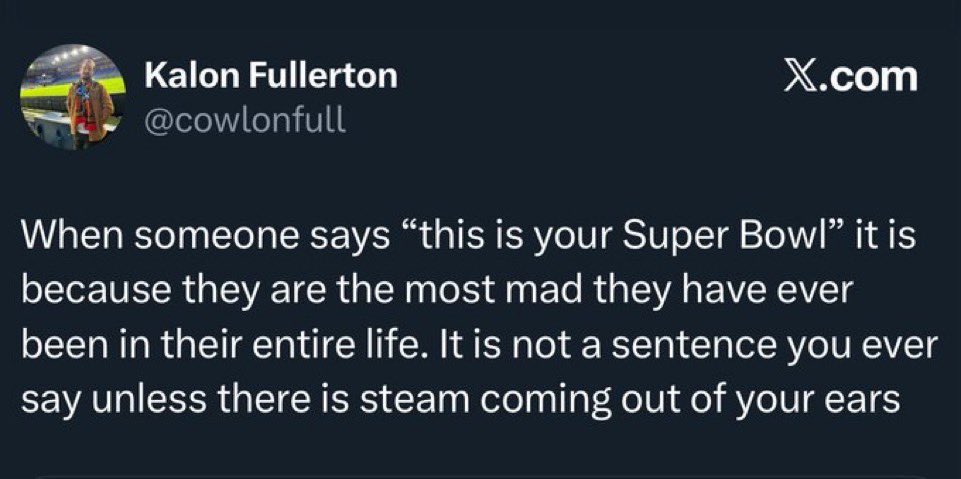Open the @cowlonfull handle
The image size is (961, 479).
coord(245,119)
